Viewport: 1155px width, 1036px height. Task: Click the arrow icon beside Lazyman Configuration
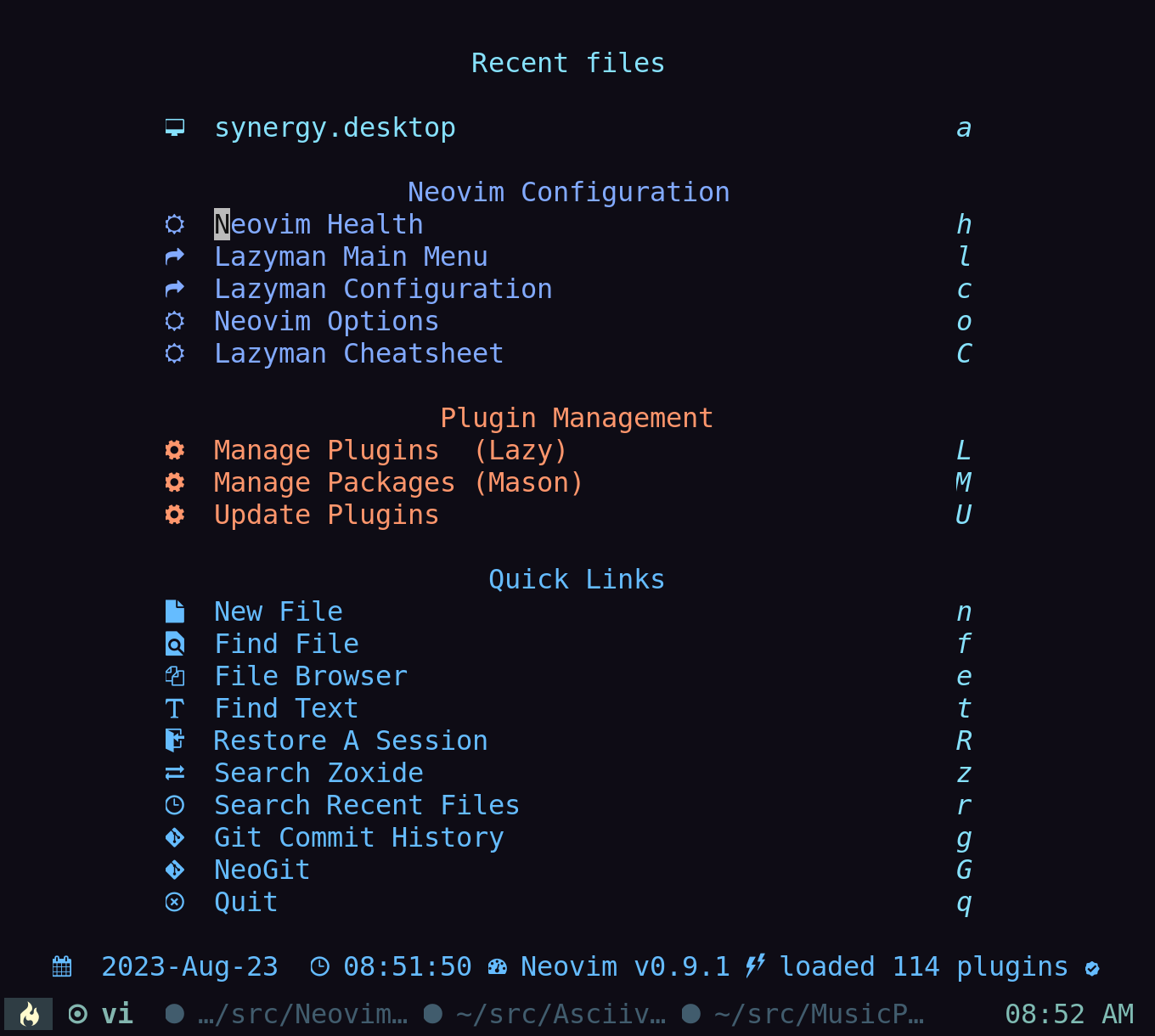pos(175,289)
